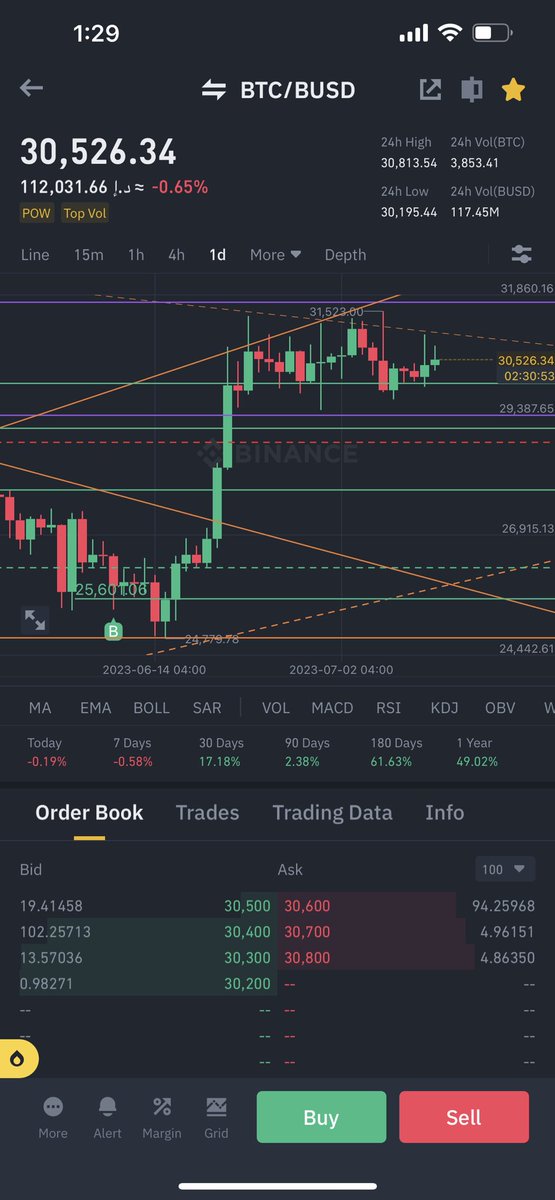Image resolution: width=555 pixels, height=1200 pixels.
Task: Select the Line chart interval
Action: pyautogui.click(x=35, y=255)
